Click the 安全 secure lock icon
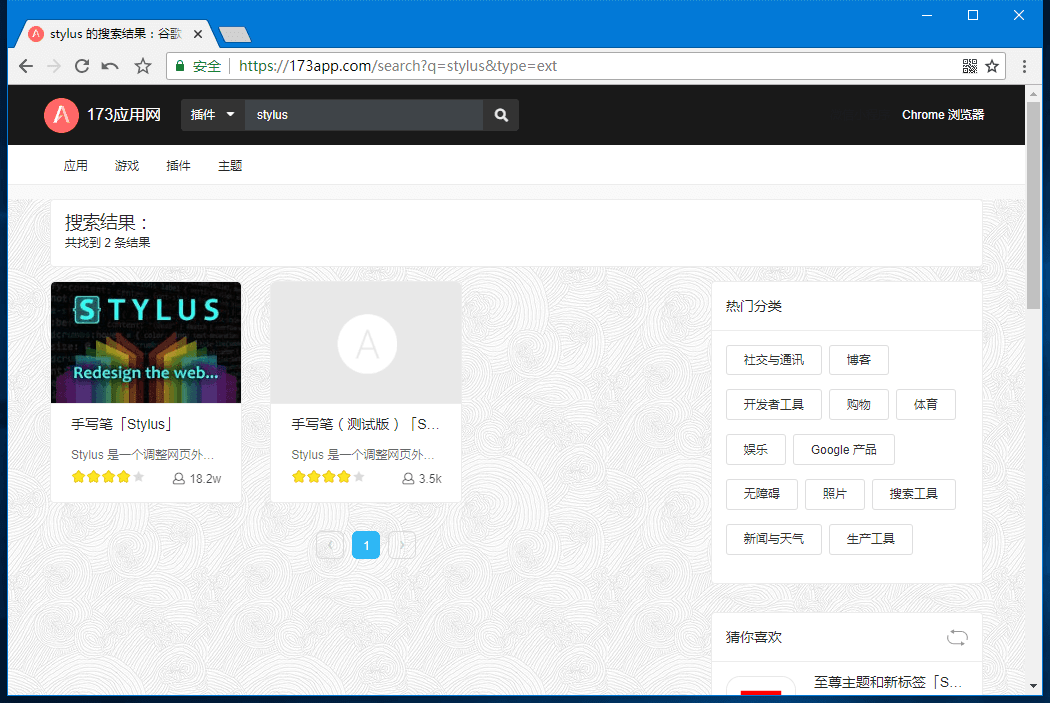Image resolution: width=1050 pixels, height=703 pixels. (x=186, y=65)
